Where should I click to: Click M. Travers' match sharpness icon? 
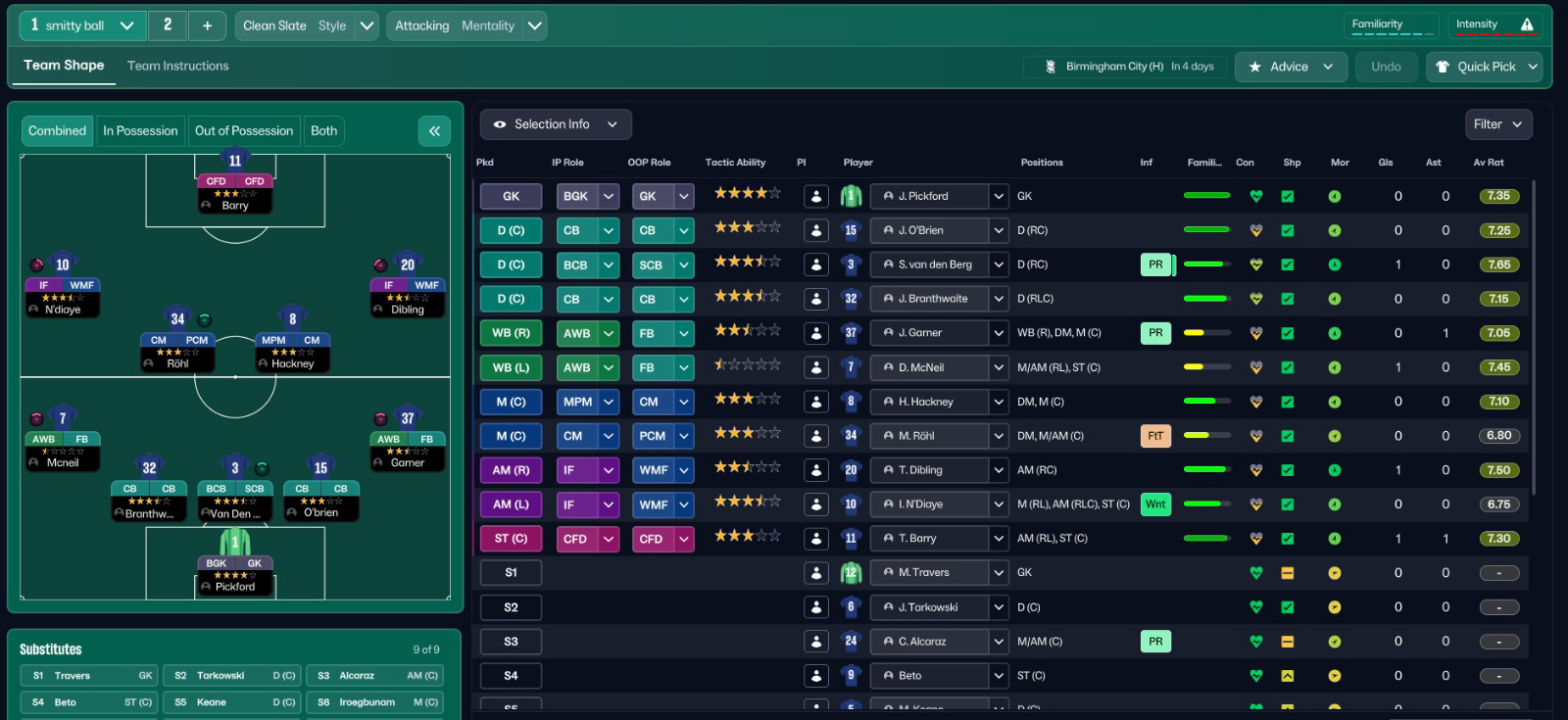(x=1288, y=573)
